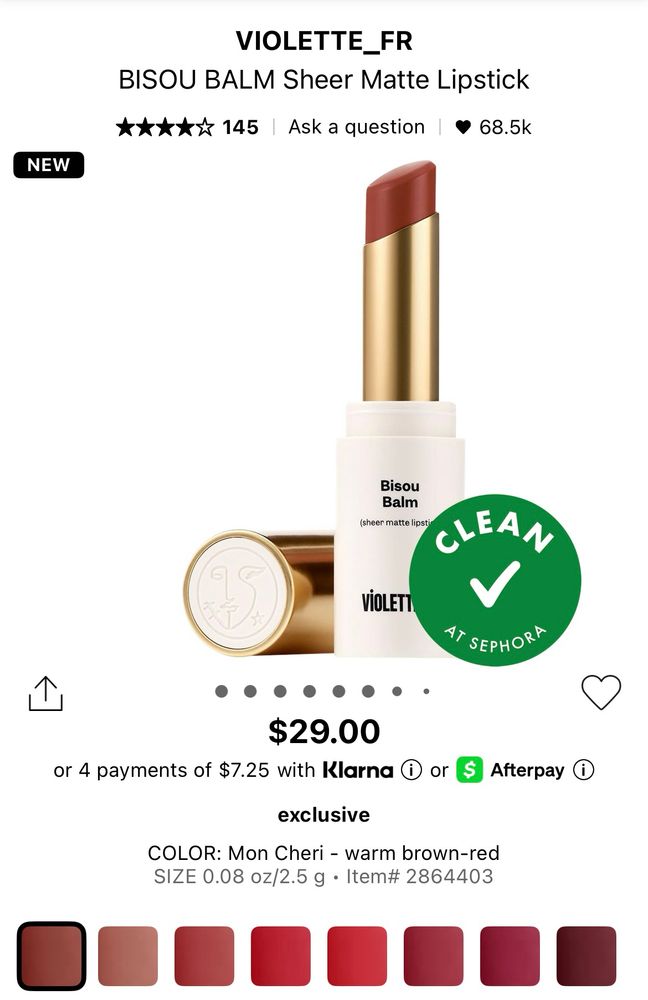Select the seventh berry color swatch
Viewport: 648px width, 1000px height.
click(x=510, y=955)
